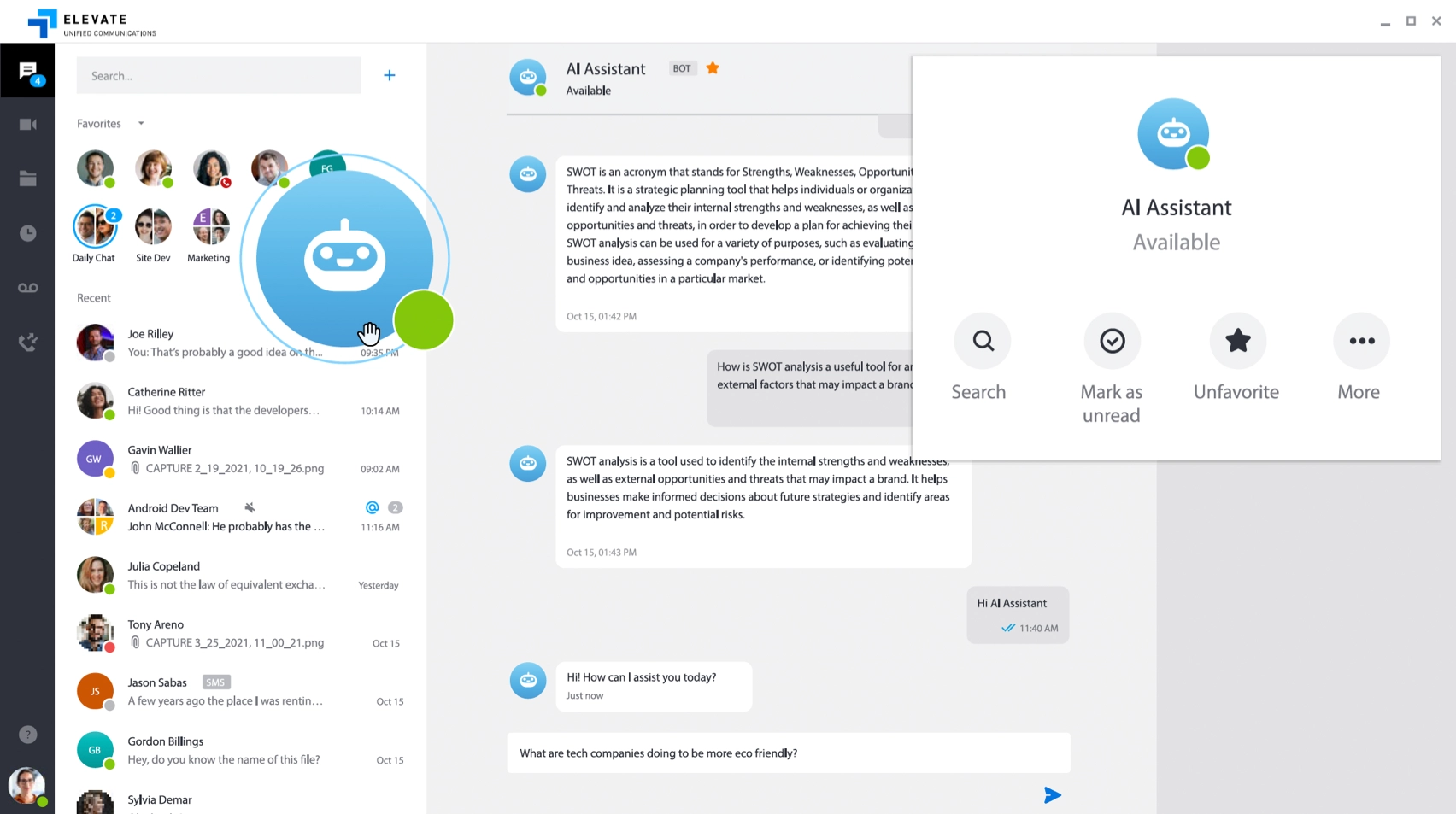Click the plus icon to start new chat
1456x814 pixels.
(390, 75)
